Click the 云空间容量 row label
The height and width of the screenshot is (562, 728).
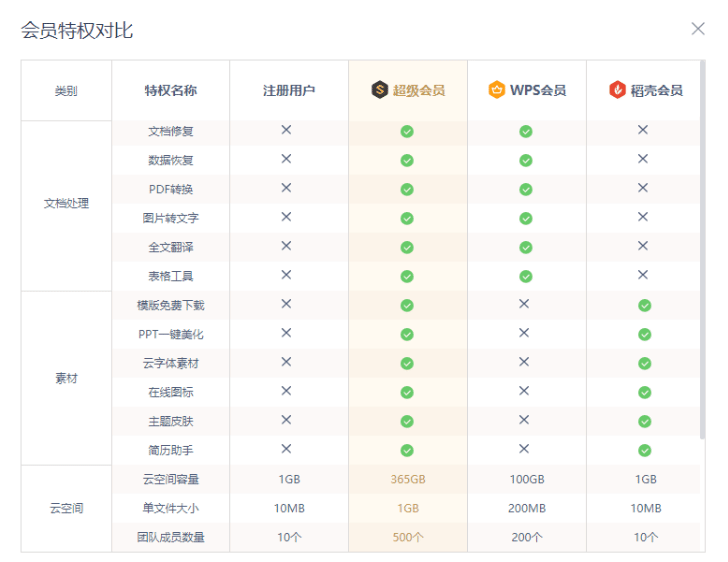tap(170, 479)
